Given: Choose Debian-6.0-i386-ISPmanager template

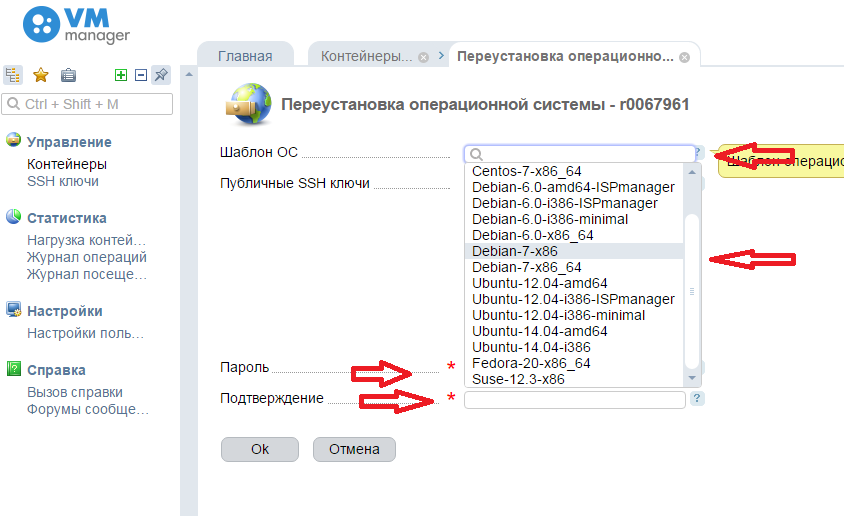Looking at the screenshot, I should 574,203.
